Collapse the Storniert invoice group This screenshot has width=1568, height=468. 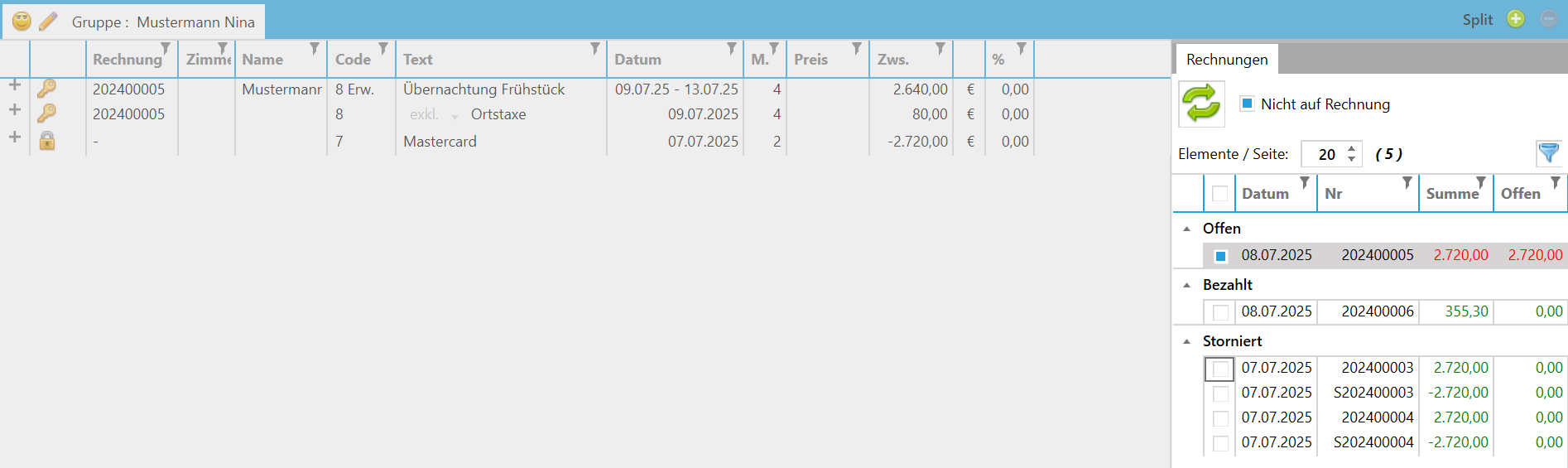1186,341
